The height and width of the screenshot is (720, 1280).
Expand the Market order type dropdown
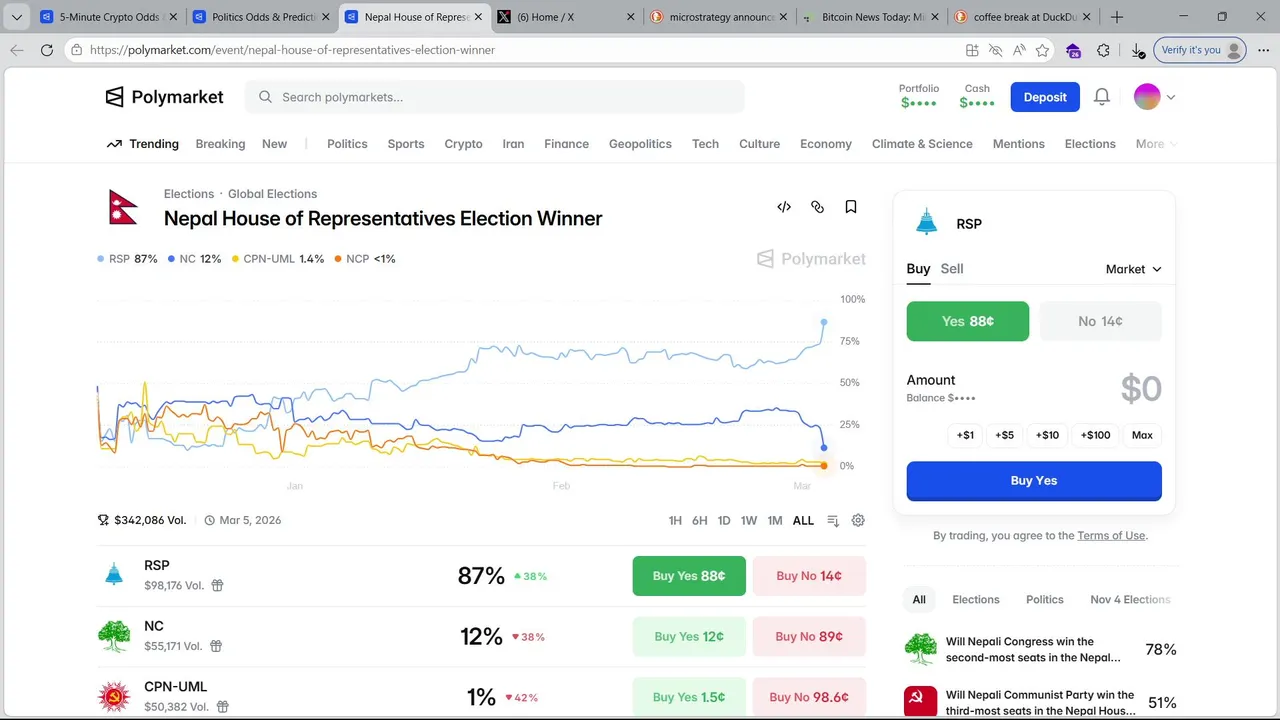tap(1133, 269)
